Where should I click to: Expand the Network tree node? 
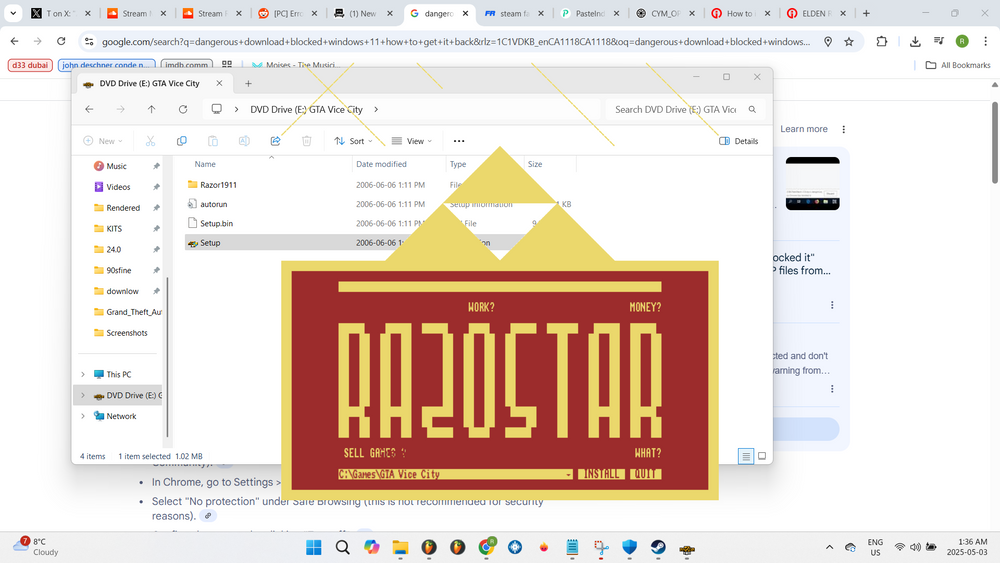83,416
